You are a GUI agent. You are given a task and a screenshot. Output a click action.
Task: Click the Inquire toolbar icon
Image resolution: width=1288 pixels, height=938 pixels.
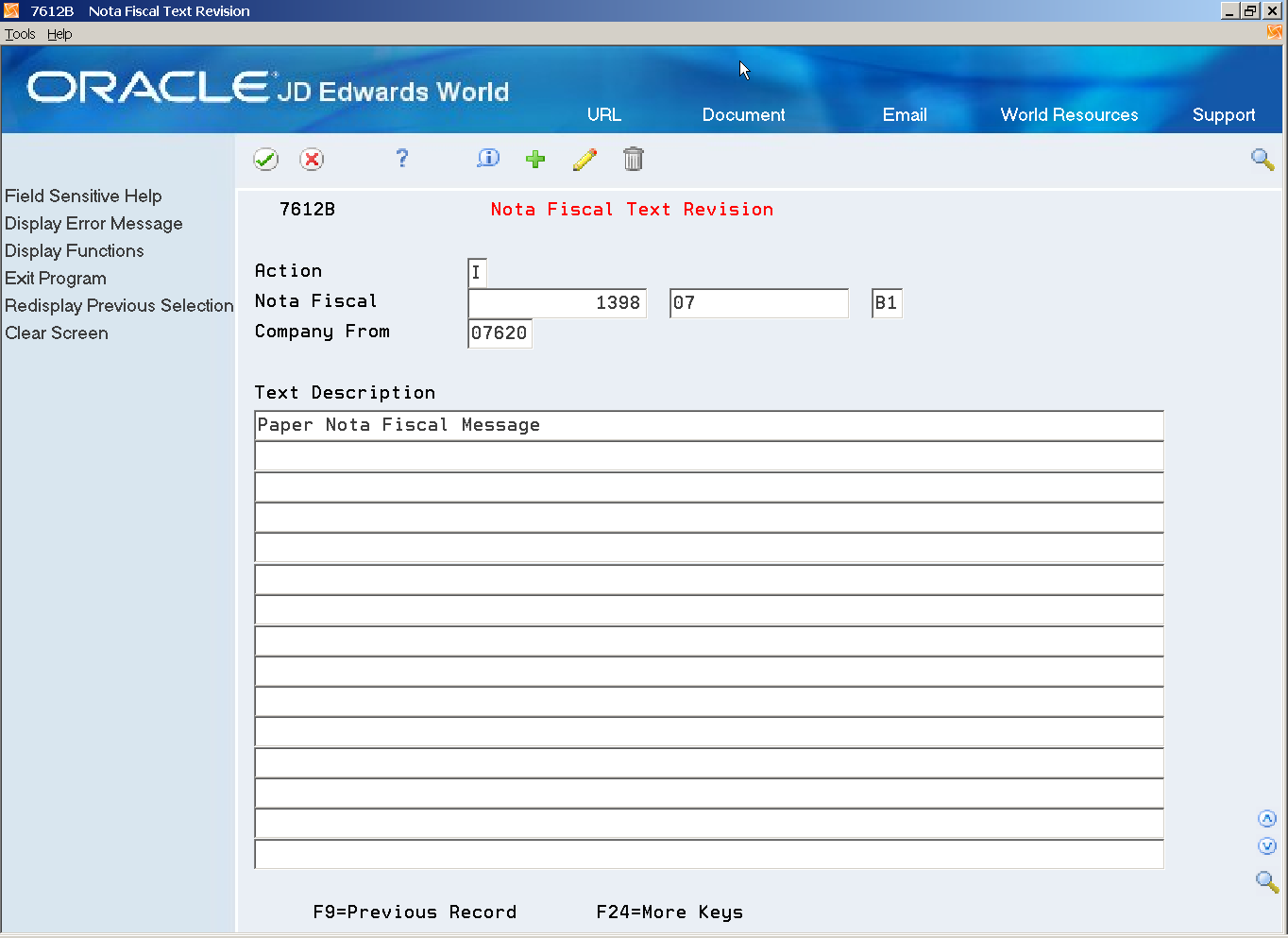[488, 159]
